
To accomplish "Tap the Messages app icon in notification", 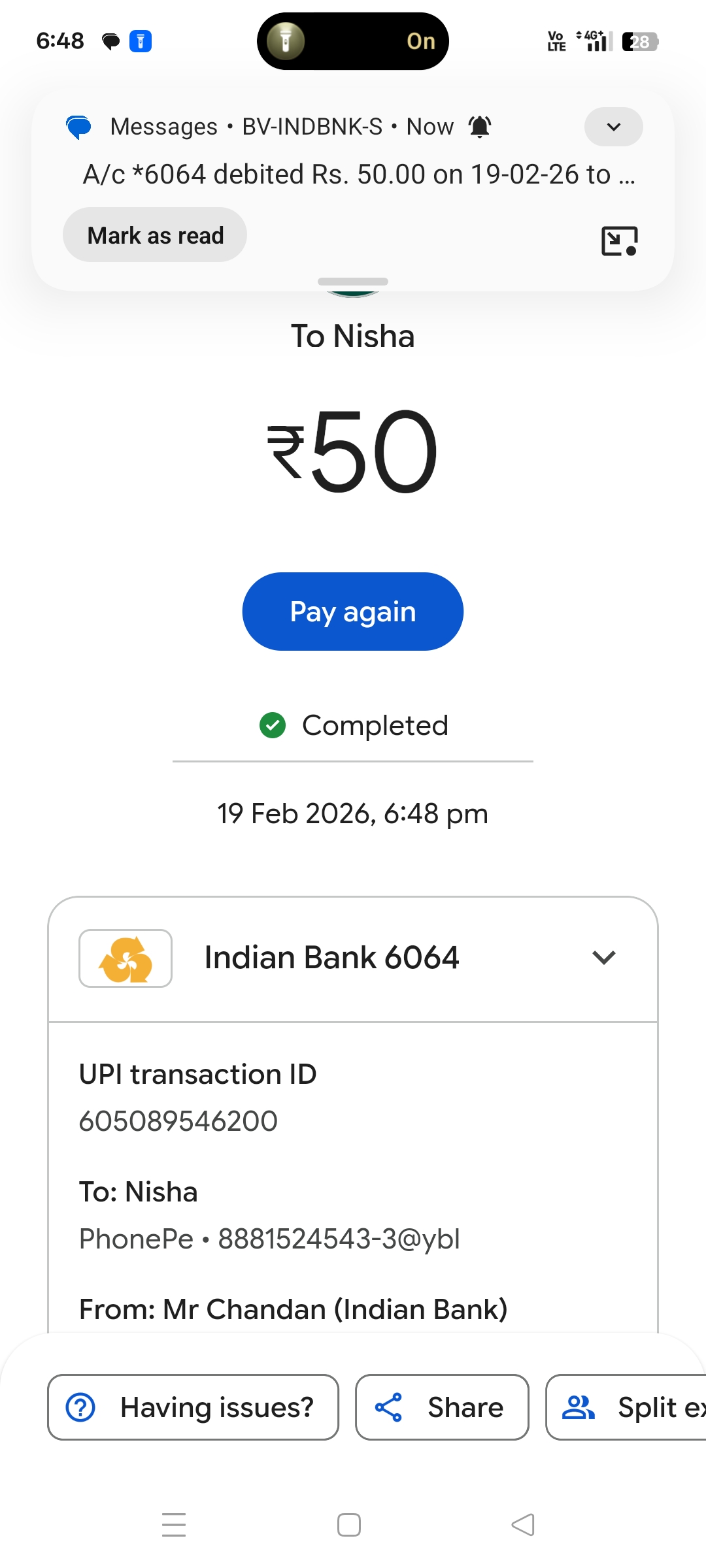I will click(79, 127).
